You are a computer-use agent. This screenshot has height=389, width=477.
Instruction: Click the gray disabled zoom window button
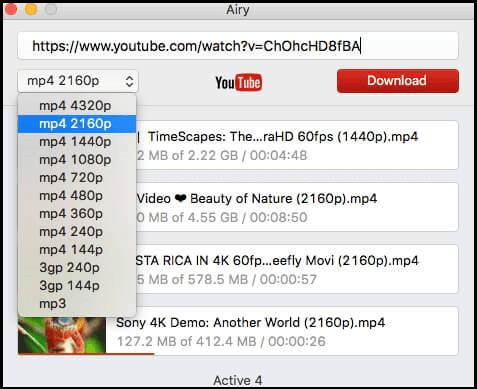point(51,9)
